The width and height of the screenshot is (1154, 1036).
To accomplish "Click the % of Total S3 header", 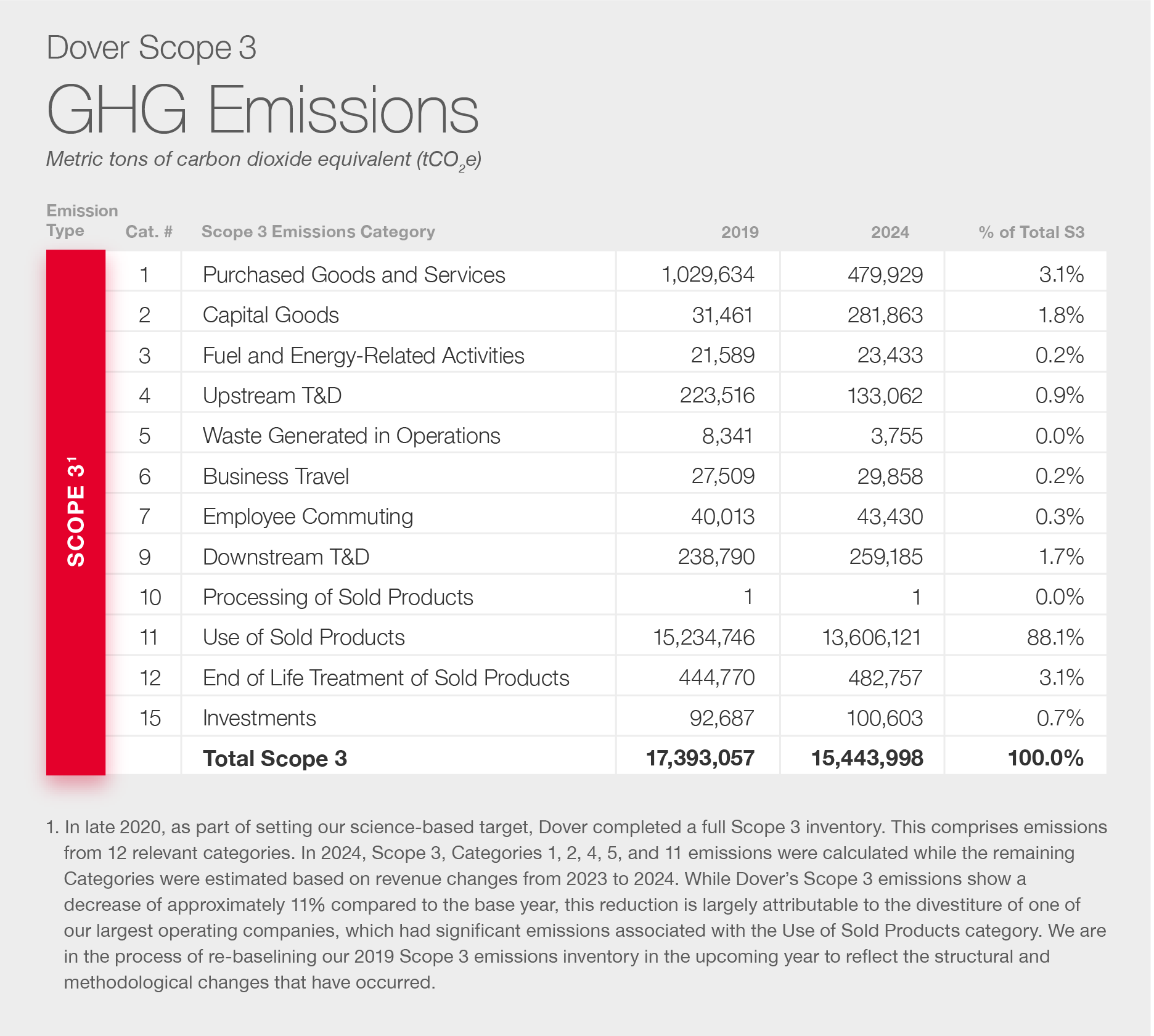I will point(1031,232).
